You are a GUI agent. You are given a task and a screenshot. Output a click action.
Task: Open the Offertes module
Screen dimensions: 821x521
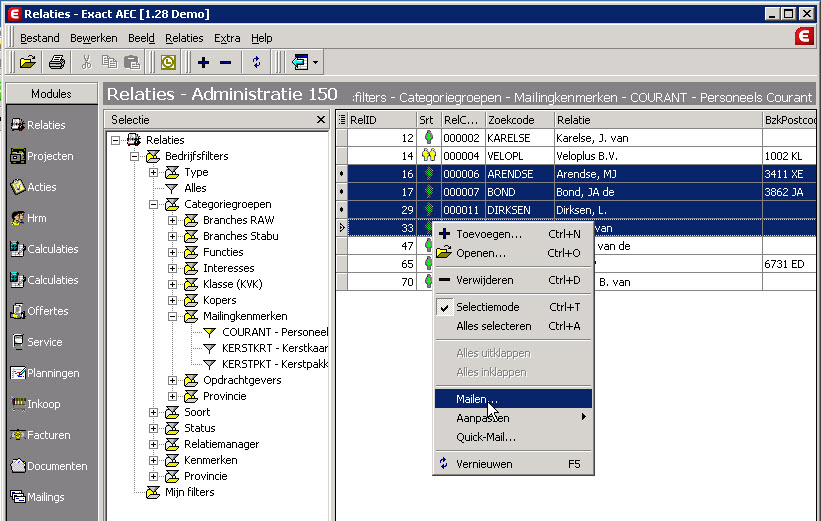tap(39, 311)
